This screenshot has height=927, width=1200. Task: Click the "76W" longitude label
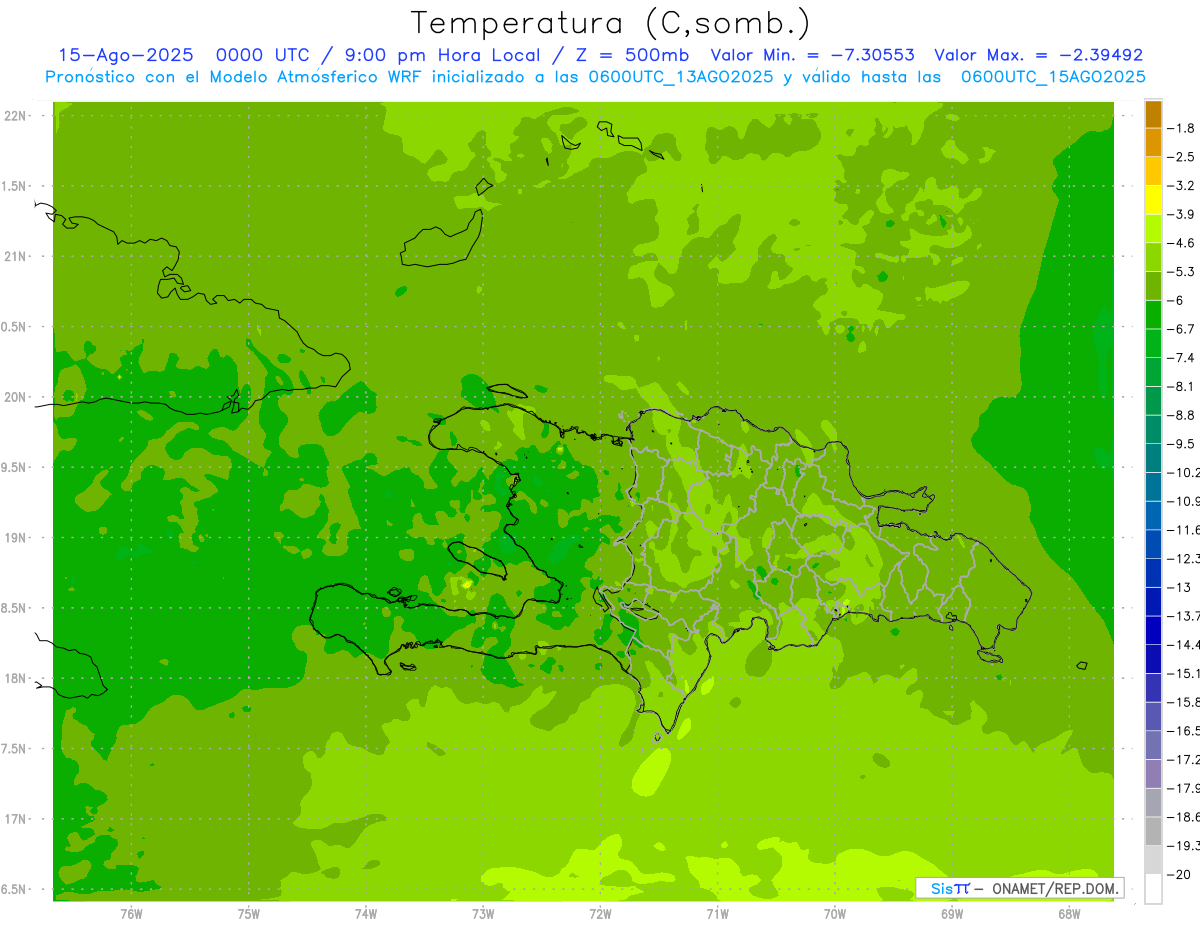pos(131,913)
